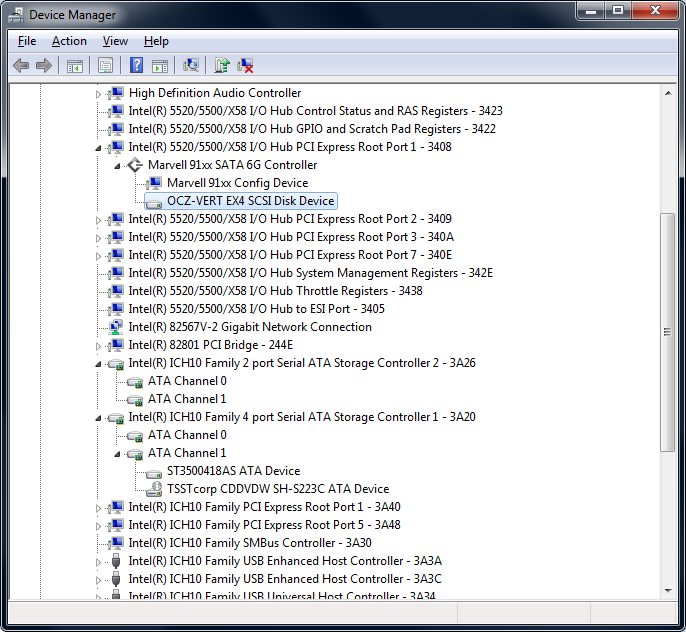Collapse ICH10 4 port SATA Controller 1 - 3A20

[98, 418]
